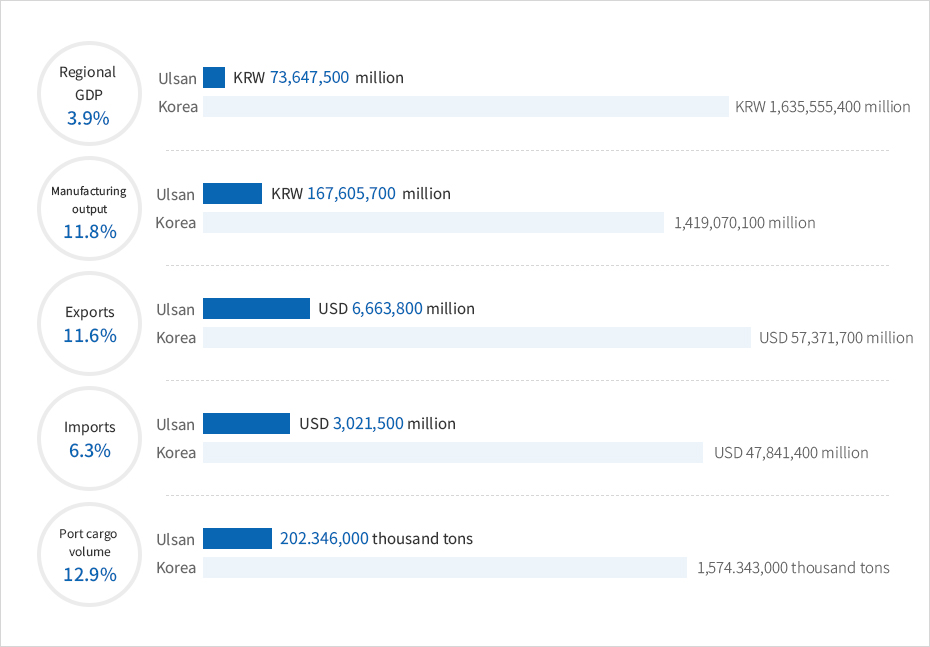
Task: Click the KRW 73,647,500 million value
Action: click(319, 78)
